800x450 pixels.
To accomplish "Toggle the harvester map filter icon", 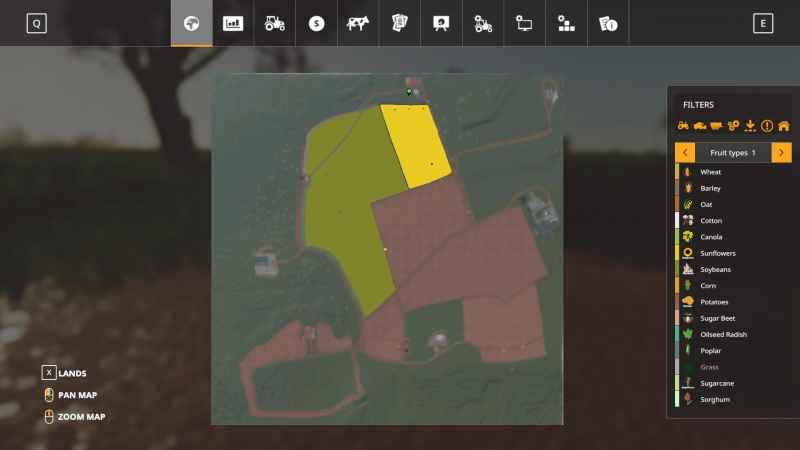I will 699,126.
